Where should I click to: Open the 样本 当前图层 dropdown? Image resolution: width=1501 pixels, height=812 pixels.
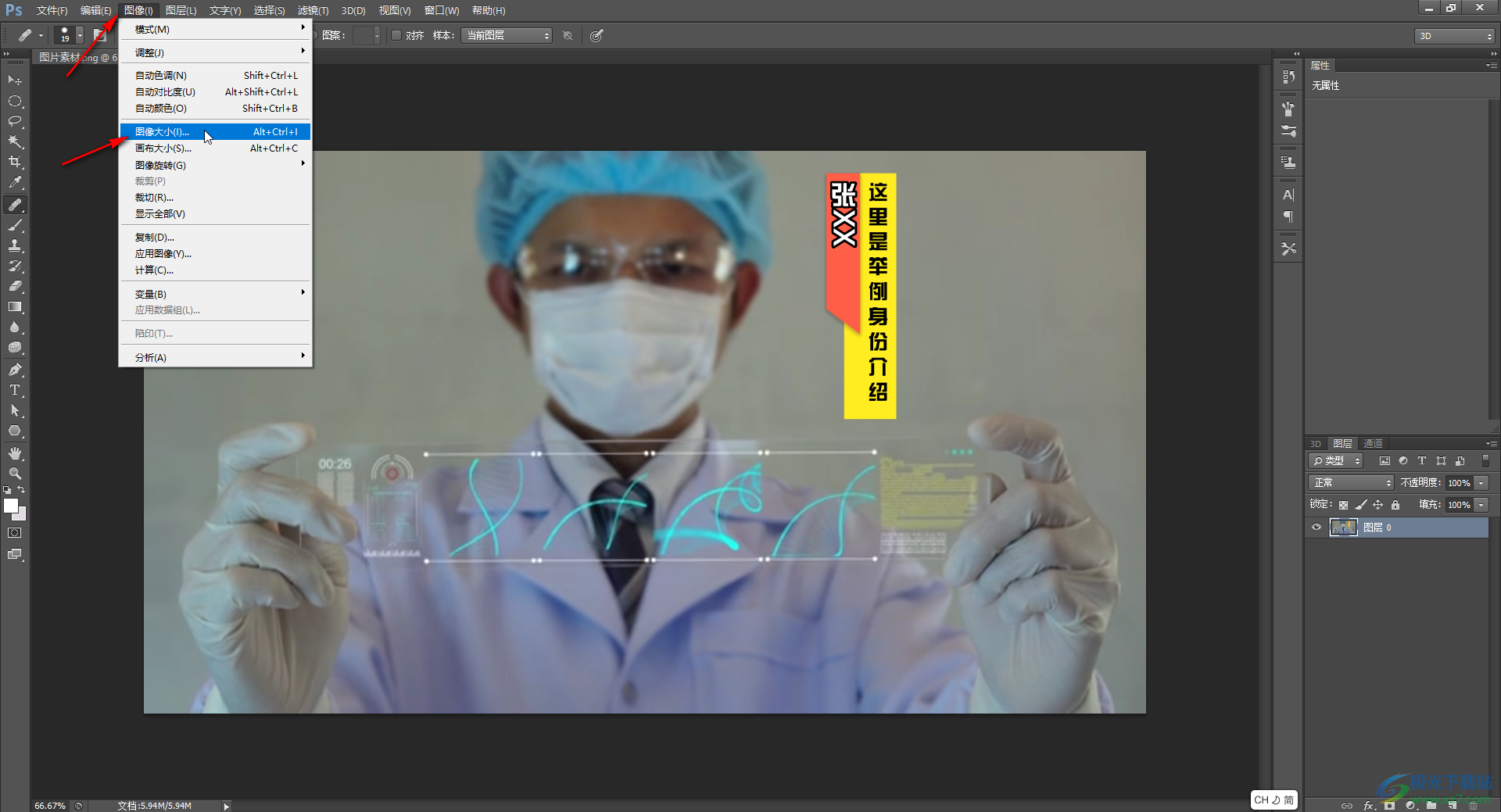pyautogui.click(x=507, y=35)
